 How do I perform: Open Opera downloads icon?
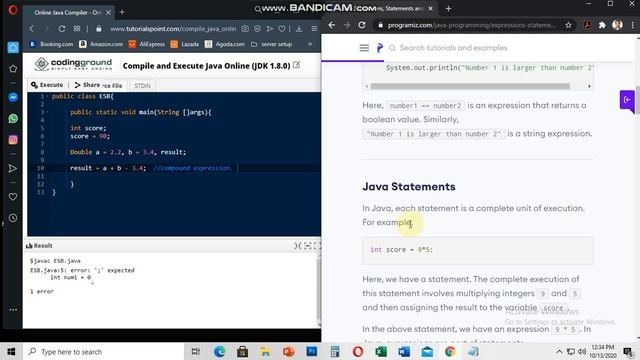[299, 29]
